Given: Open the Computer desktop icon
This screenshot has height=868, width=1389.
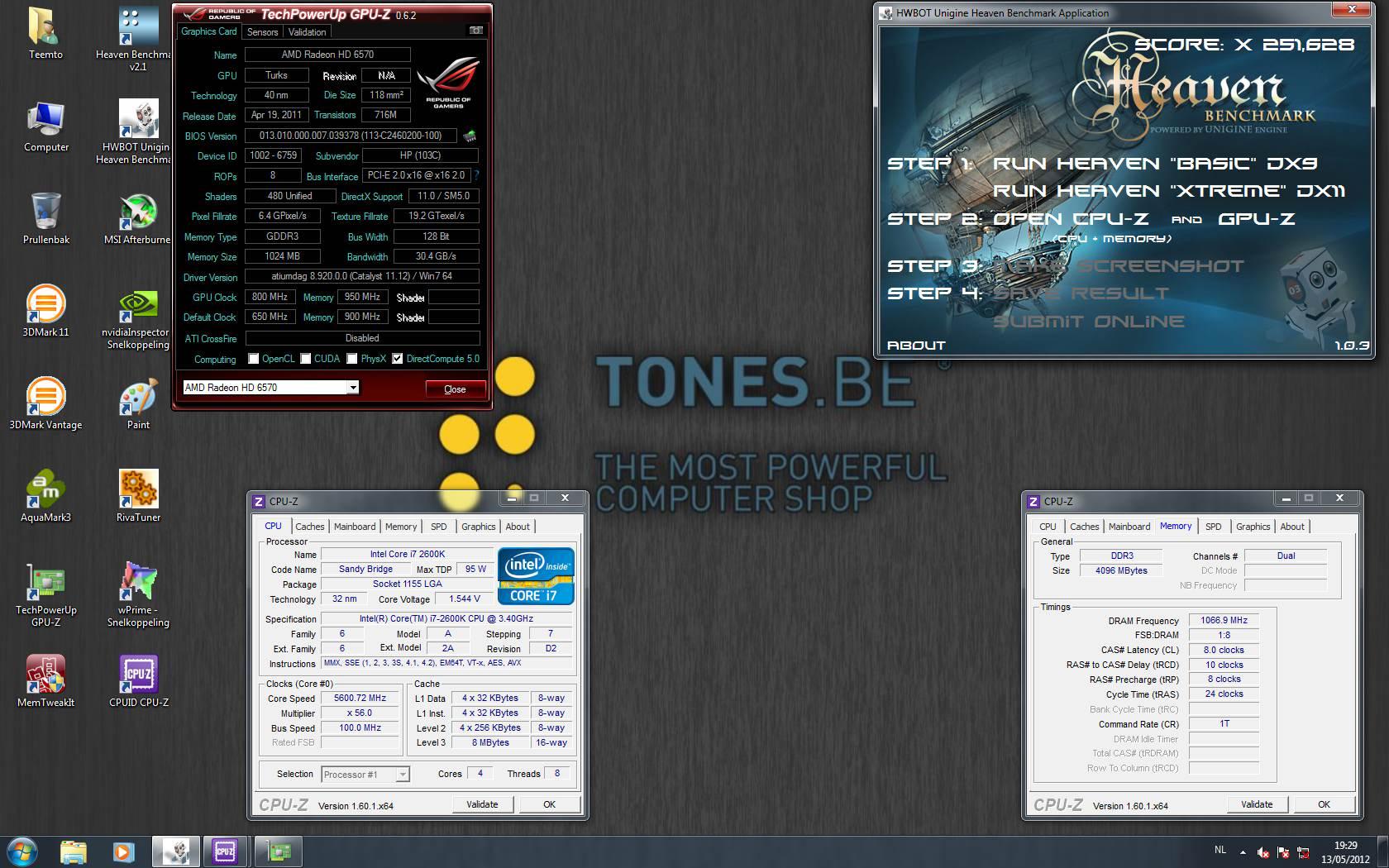Looking at the screenshot, I should coord(45,126).
